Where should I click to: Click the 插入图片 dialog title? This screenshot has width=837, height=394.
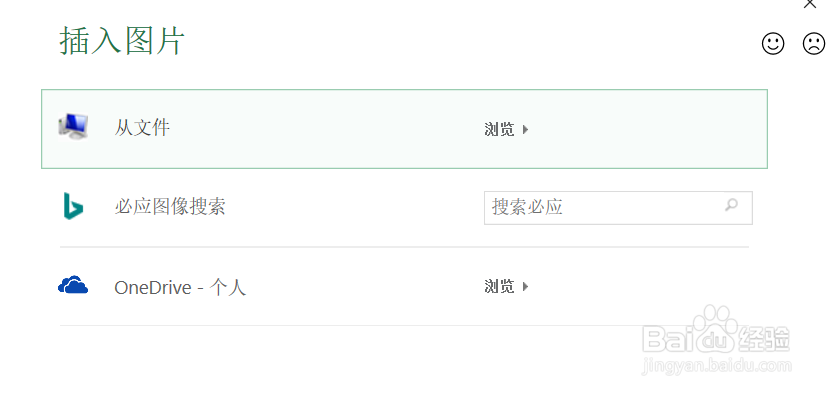pos(122,41)
